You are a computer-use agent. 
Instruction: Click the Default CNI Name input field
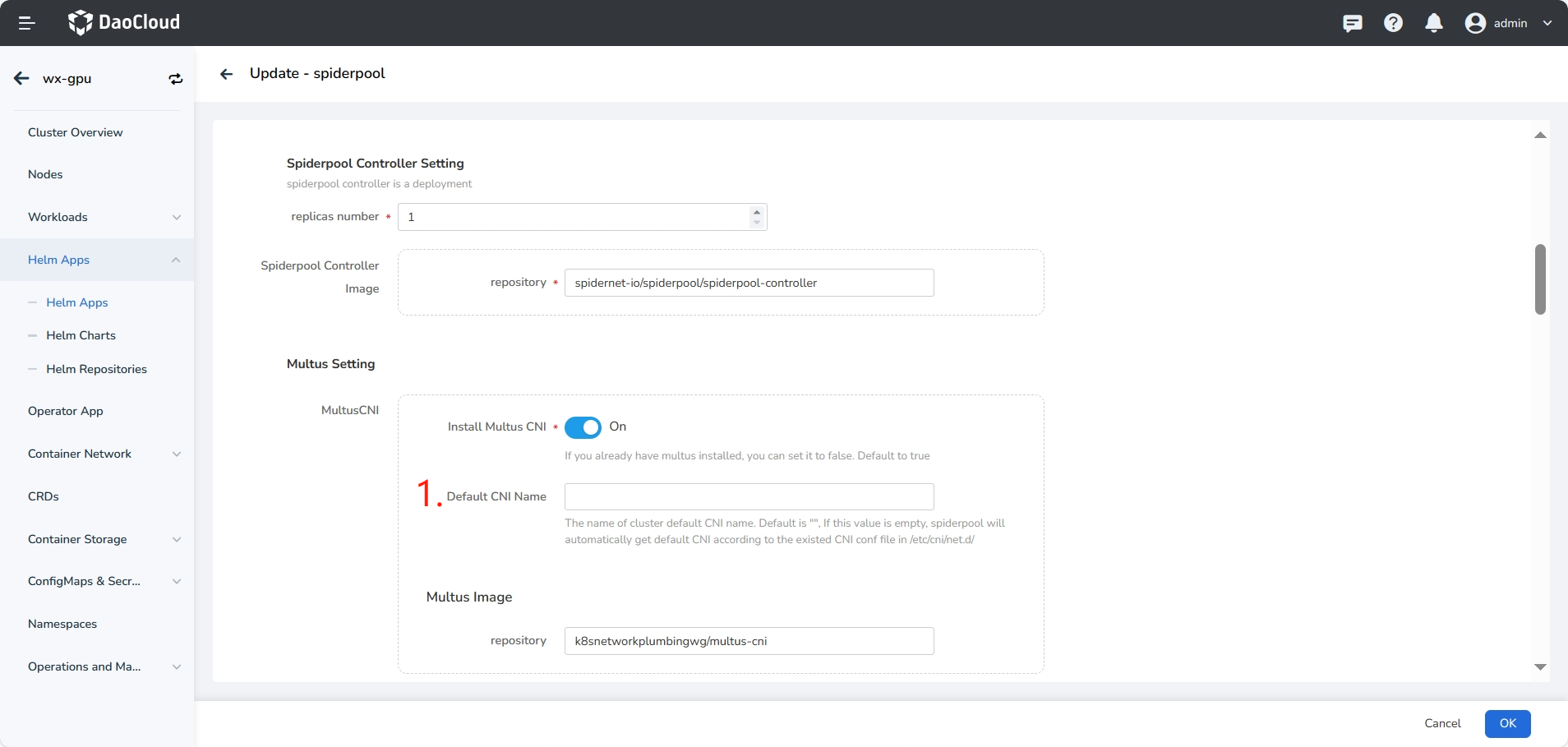click(749, 496)
